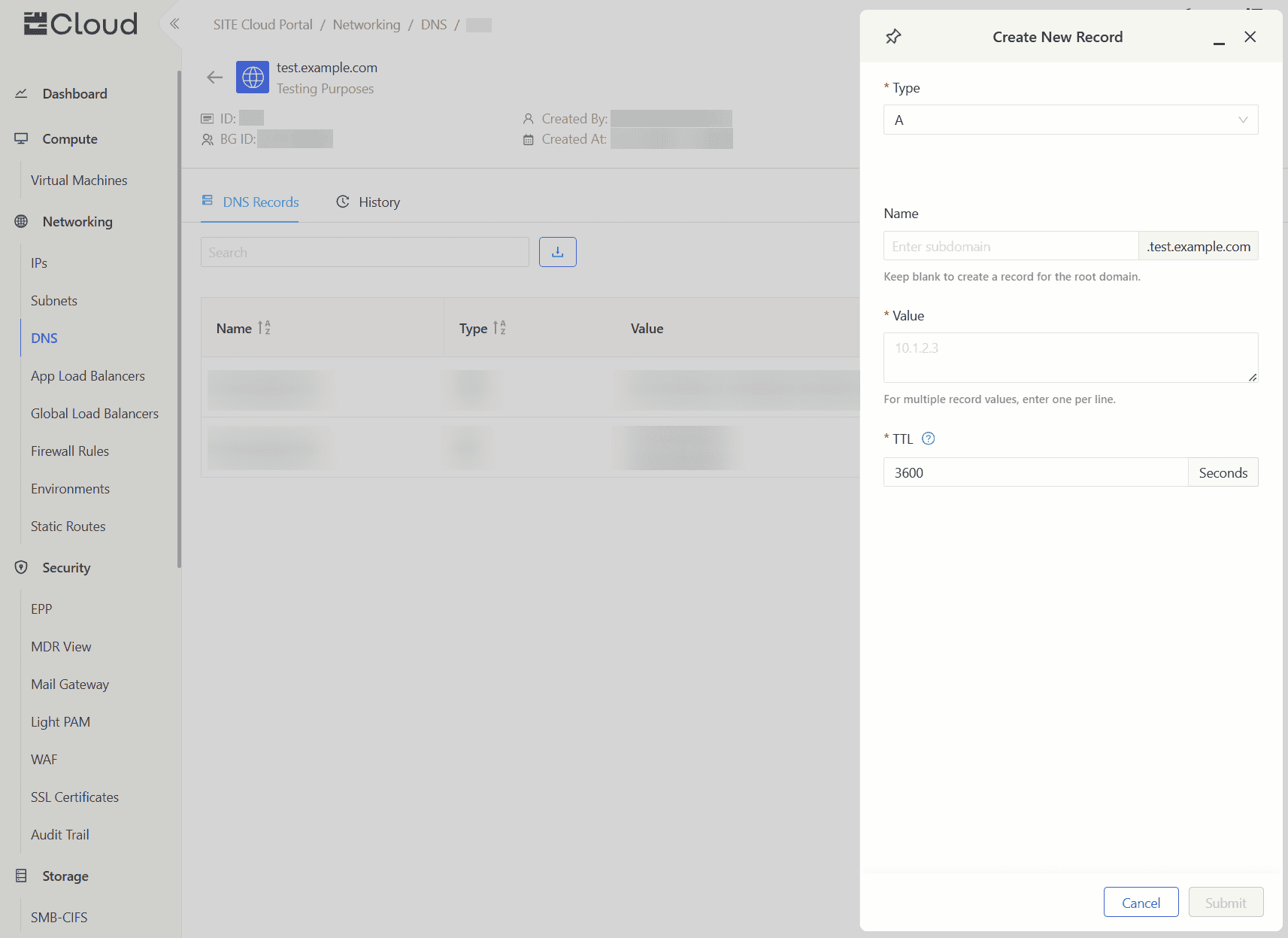Click the TTL input showing 3600
The width and height of the screenshot is (1288, 938).
[x=1035, y=473]
